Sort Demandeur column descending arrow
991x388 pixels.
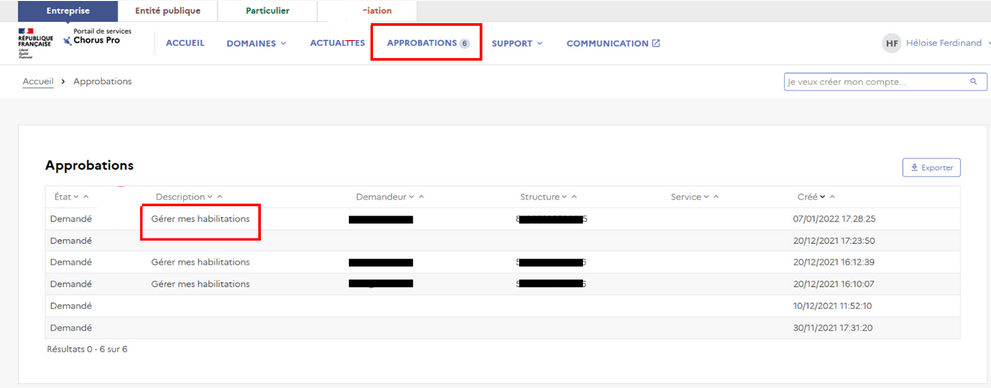411,197
